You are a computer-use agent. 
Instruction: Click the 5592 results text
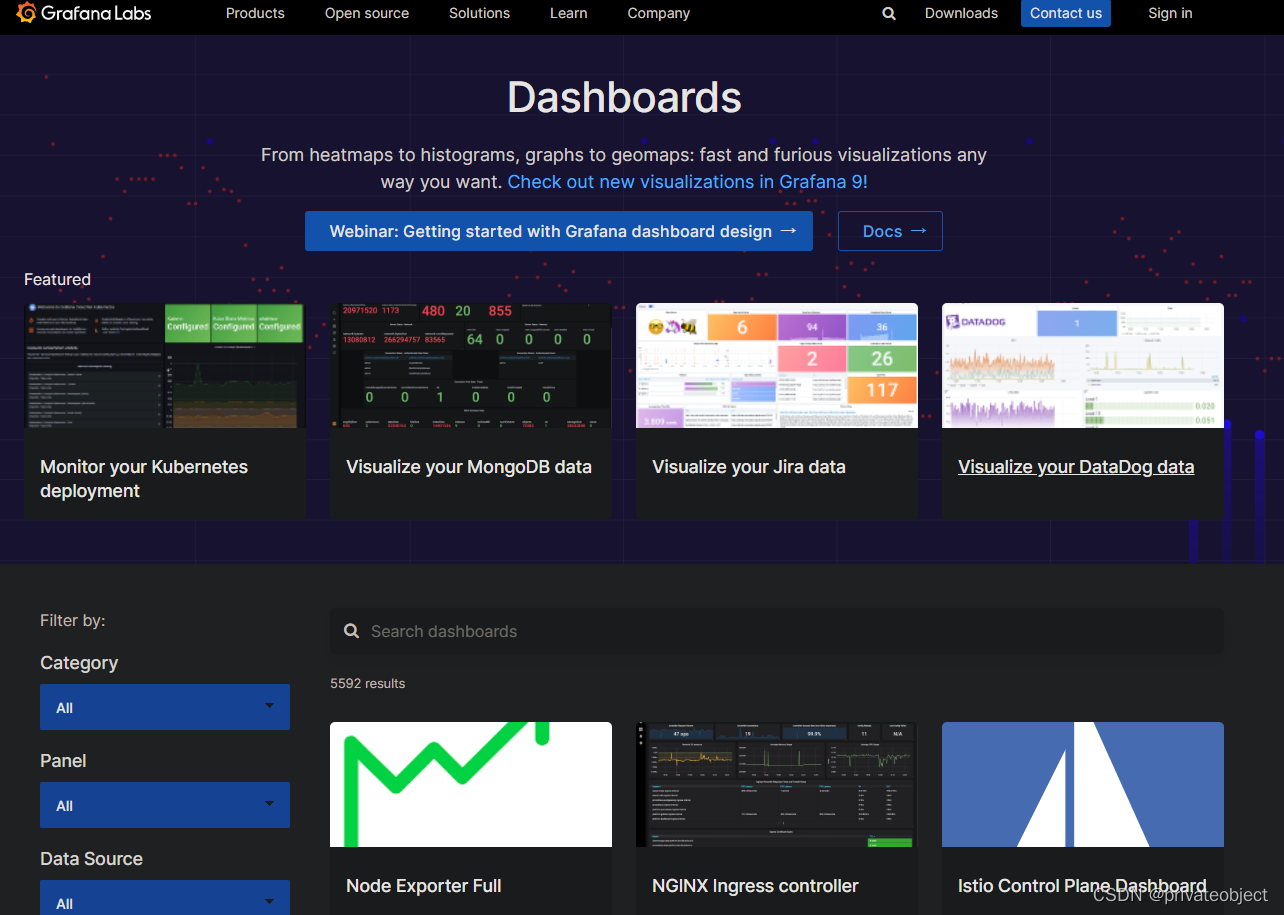click(368, 684)
